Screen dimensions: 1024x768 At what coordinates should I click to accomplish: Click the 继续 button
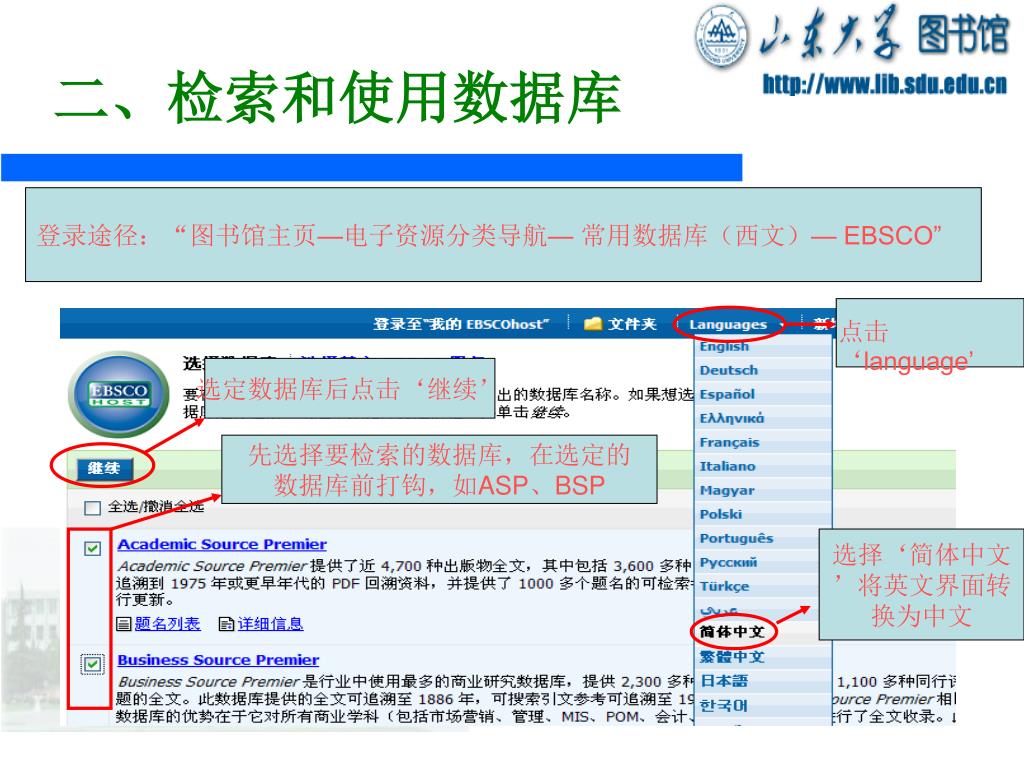point(104,468)
